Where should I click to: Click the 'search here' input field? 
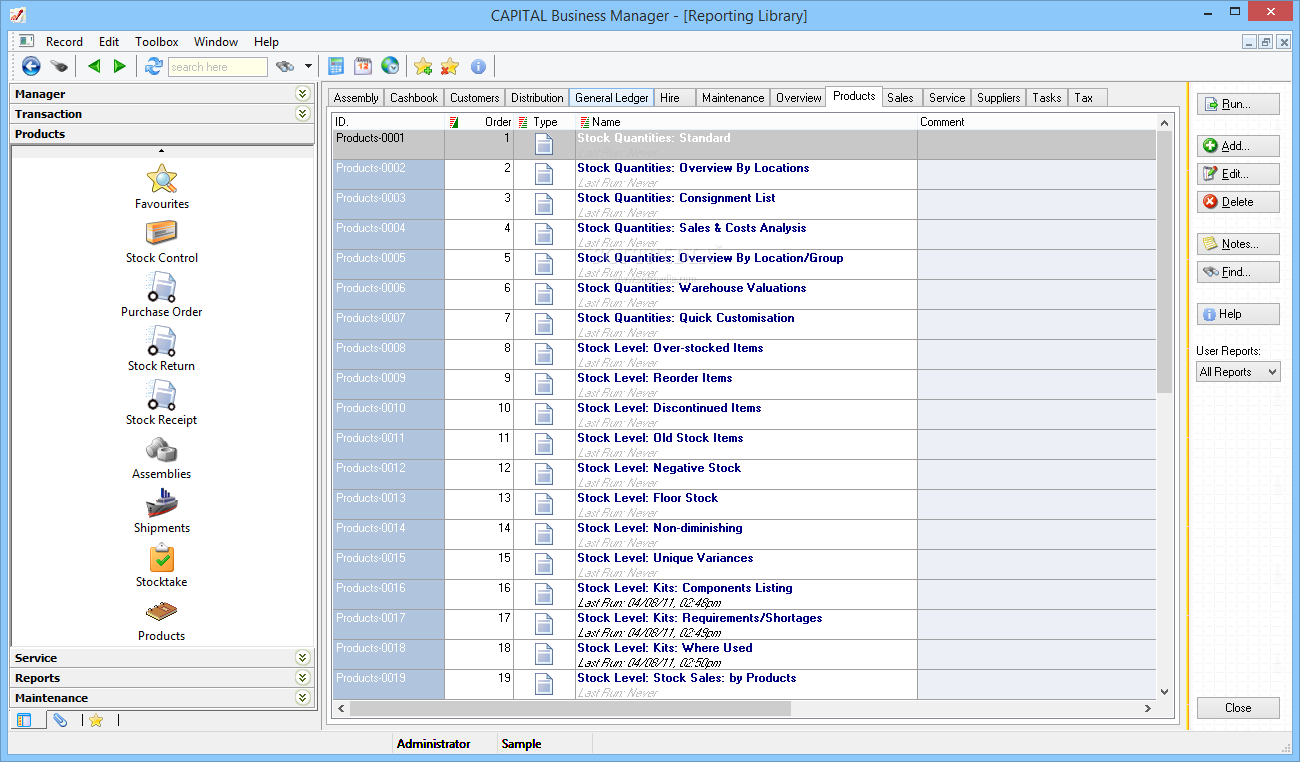pyautogui.click(x=218, y=67)
